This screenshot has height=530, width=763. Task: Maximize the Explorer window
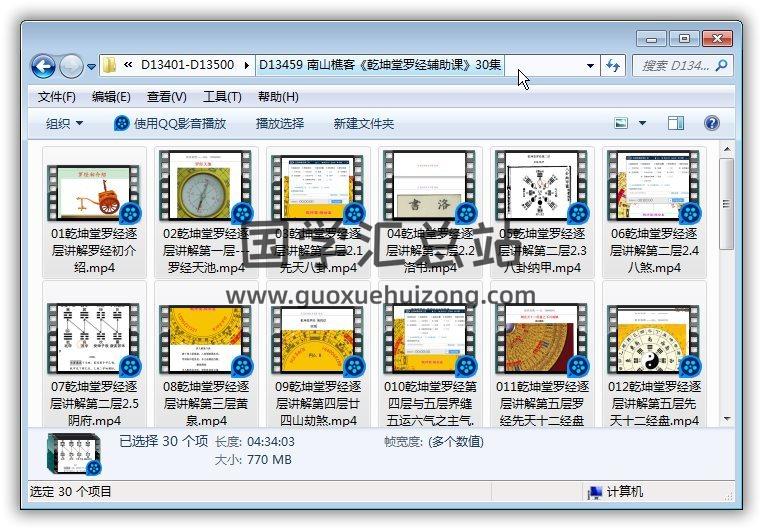(x=684, y=38)
